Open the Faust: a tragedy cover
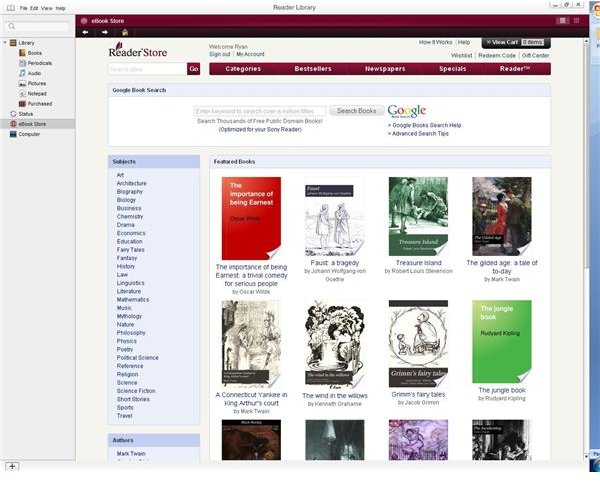This screenshot has height=482, width=600. 335,217
